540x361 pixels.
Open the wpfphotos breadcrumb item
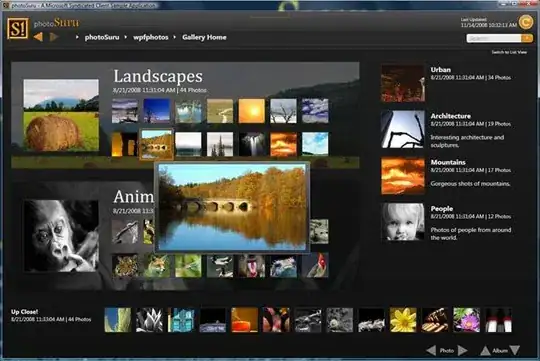(151, 37)
